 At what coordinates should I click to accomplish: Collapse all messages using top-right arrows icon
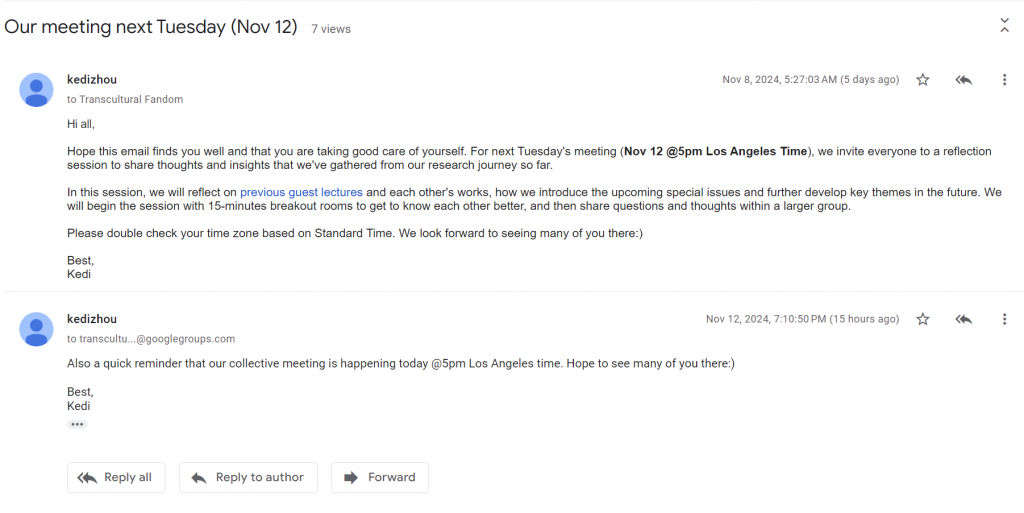(x=1004, y=25)
